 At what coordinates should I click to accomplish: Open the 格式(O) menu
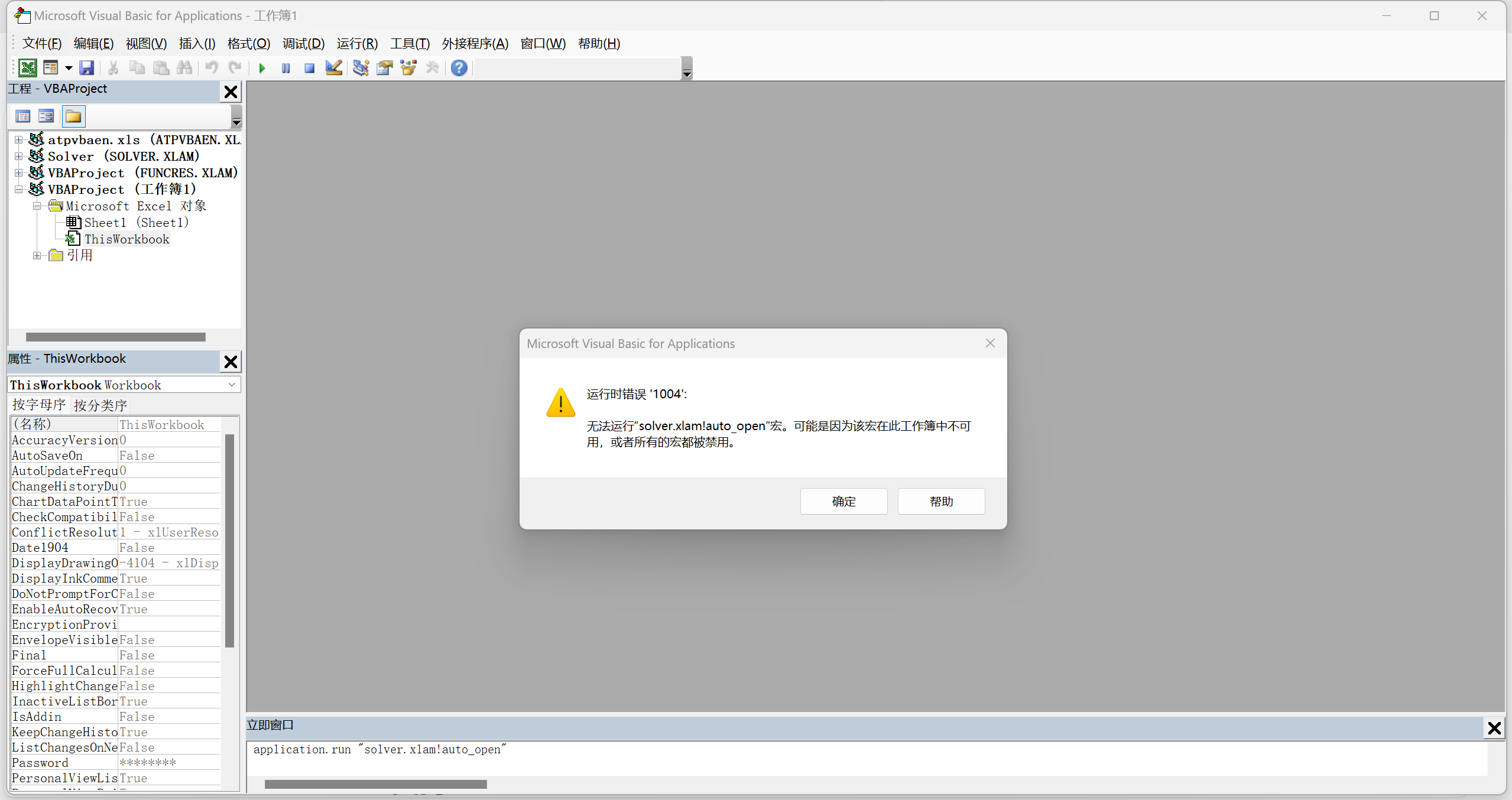point(249,44)
